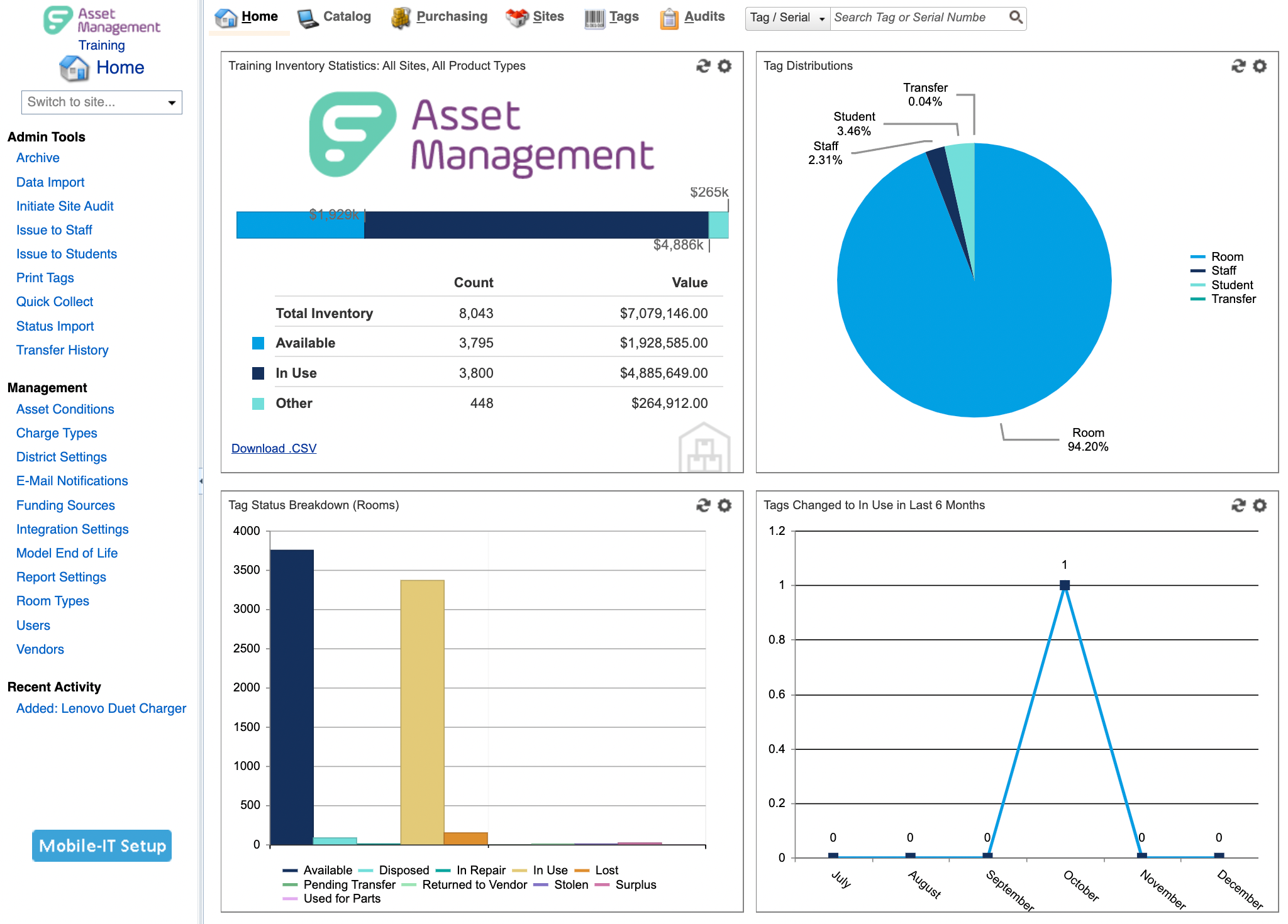Click the large Home heading link in sidebar

click(120, 67)
